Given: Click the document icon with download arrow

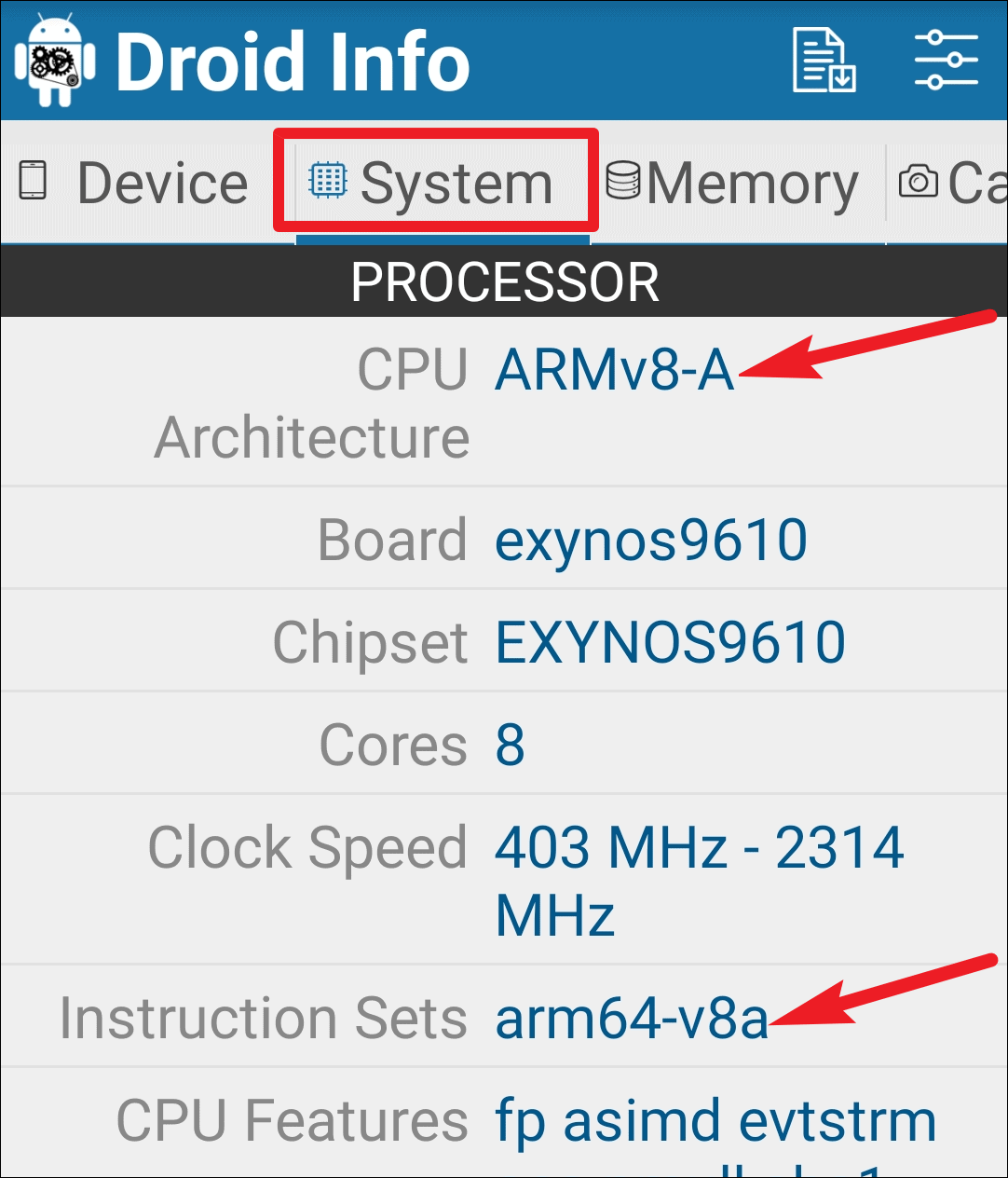Looking at the screenshot, I should (824, 61).
